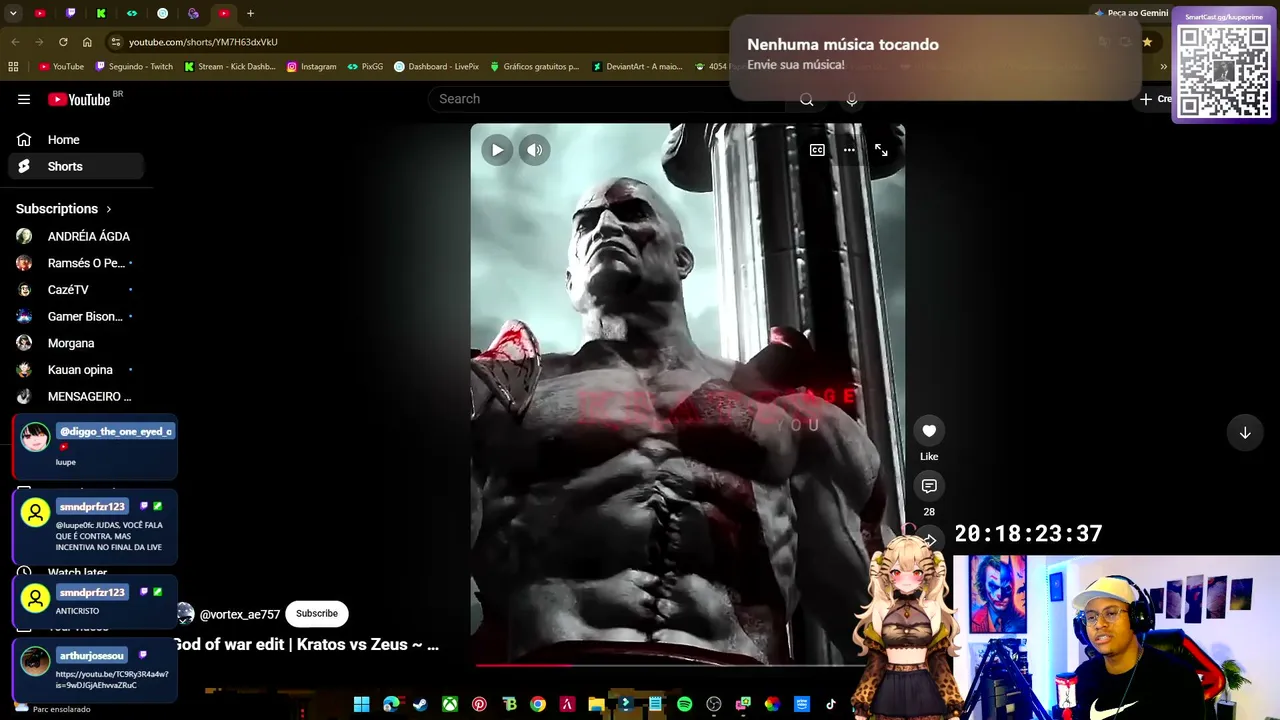1280x720 pixels.
Task: Open the Instagram bookmark
Action: click(x=311, y=67)
